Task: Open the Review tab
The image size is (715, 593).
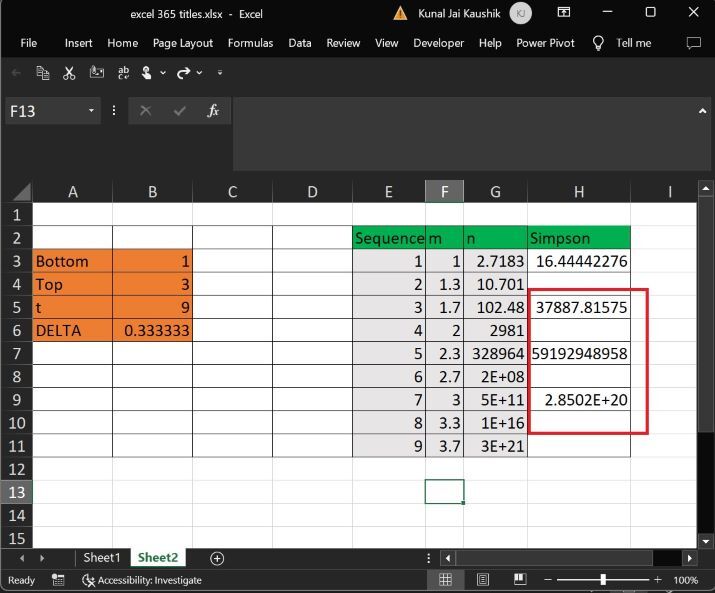Action: [343, 43]
